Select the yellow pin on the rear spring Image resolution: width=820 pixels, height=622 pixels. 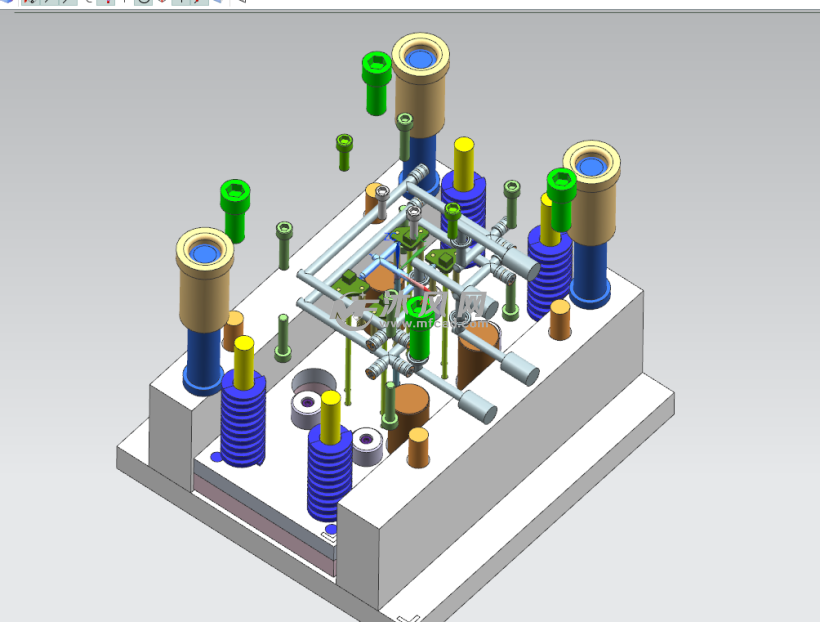pos(464,160)
